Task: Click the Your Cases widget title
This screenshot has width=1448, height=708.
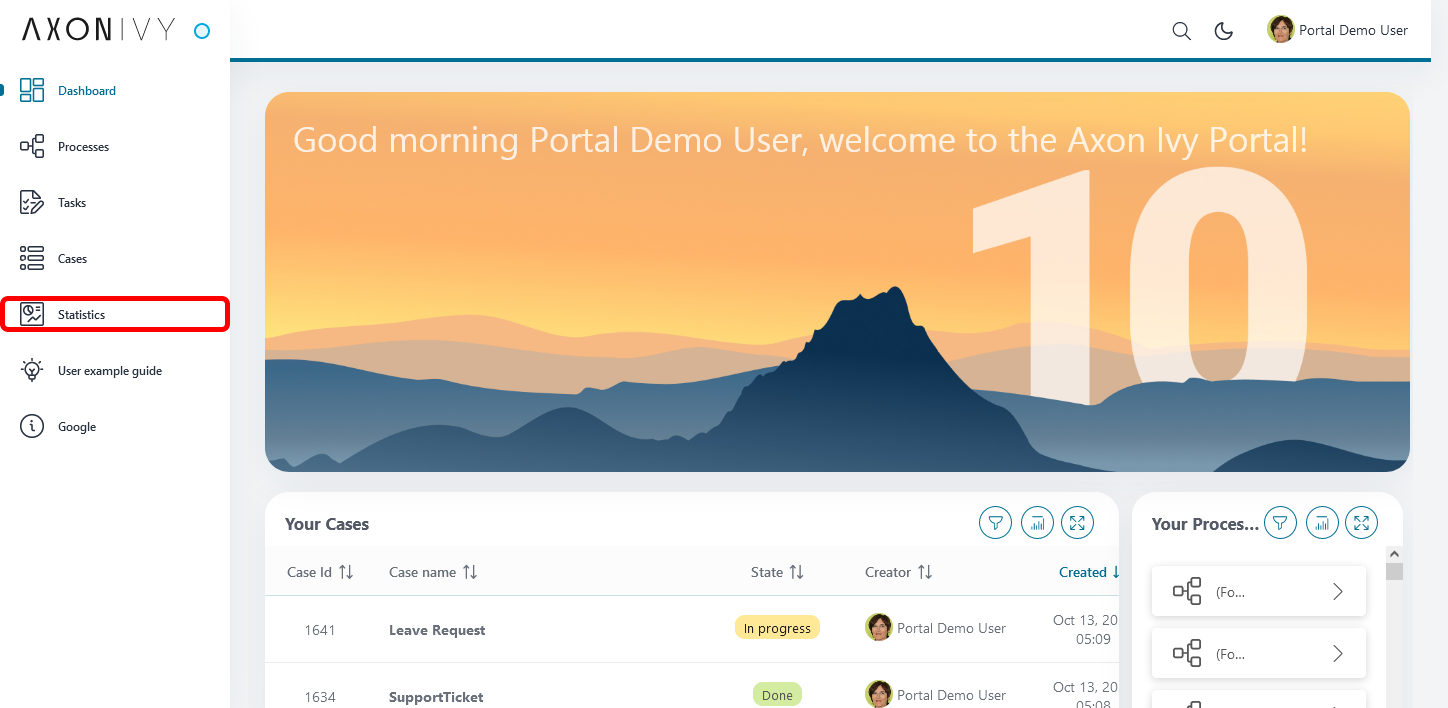Action: pyautogui.click(x=327, y=524)
